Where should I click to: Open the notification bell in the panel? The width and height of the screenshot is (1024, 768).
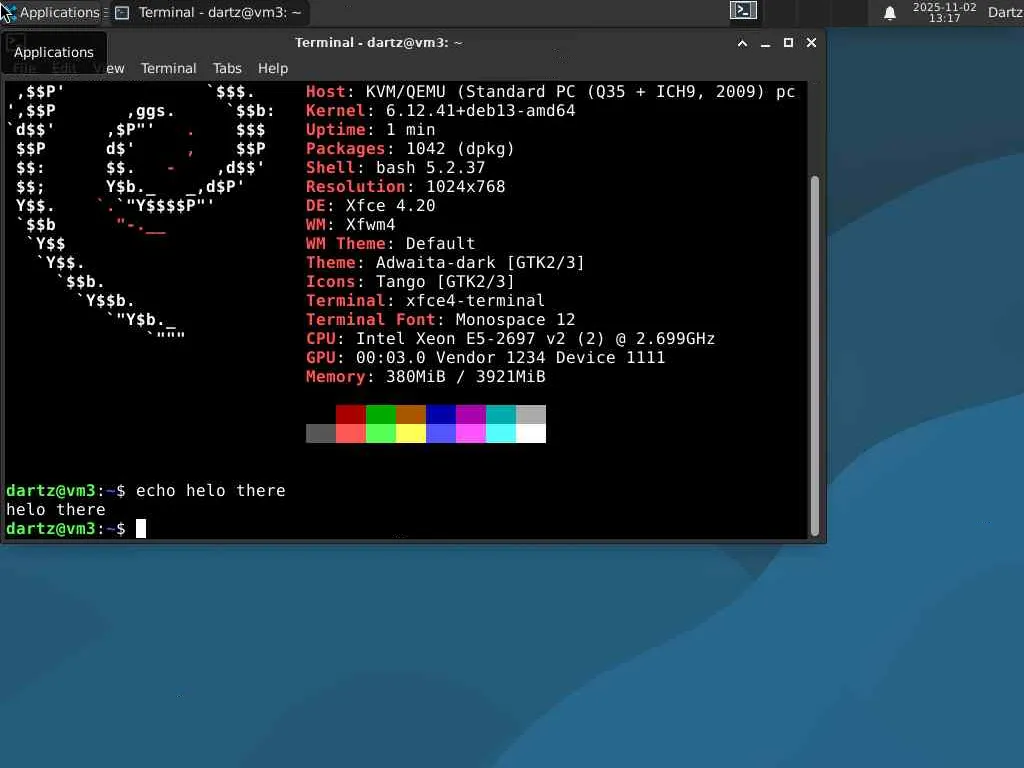[x=889, y=13]
